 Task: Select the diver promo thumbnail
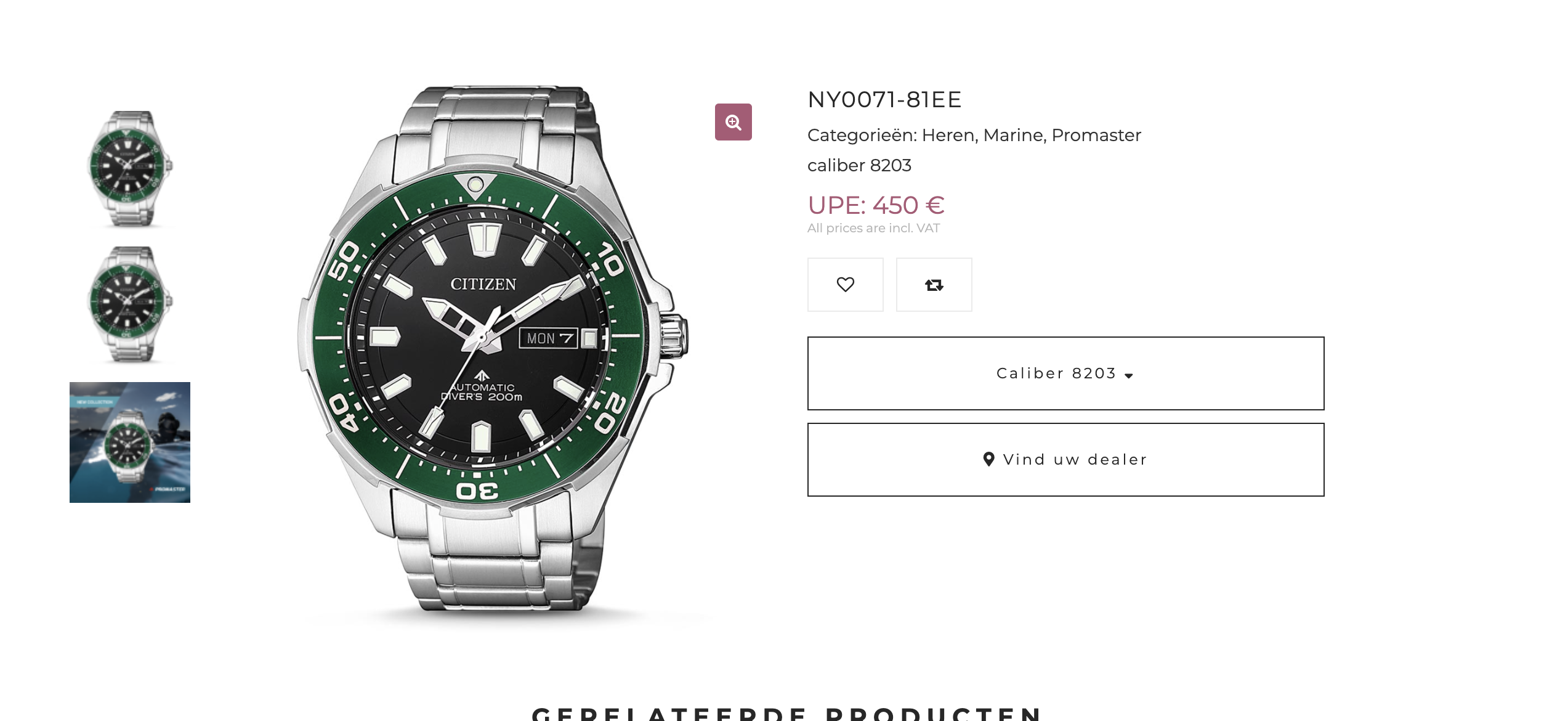click(x=130, y=442)
